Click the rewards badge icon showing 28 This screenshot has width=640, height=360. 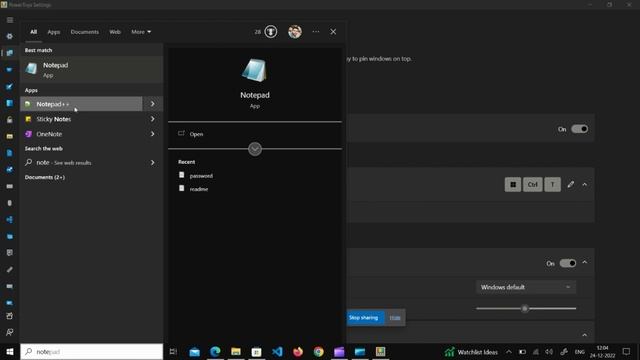pyautogui.click(x=271, y=31)
